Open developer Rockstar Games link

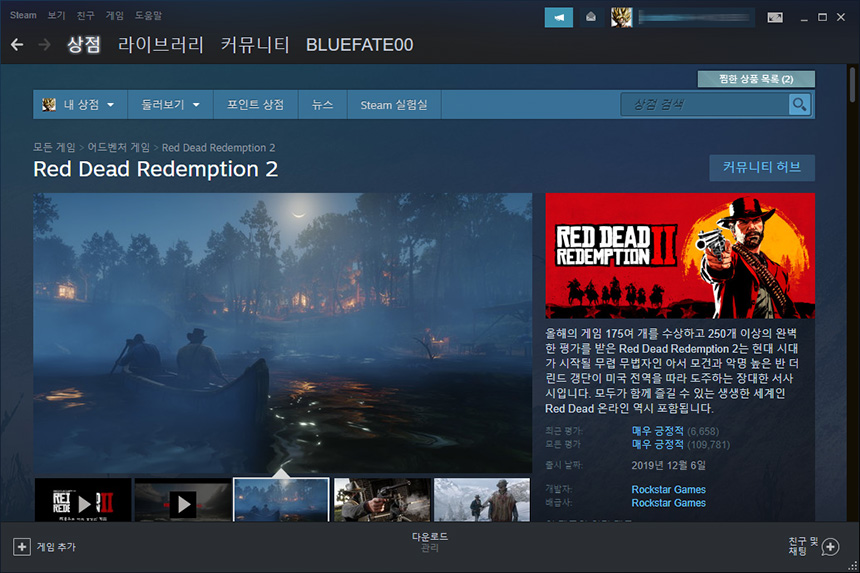coord(668,489)
